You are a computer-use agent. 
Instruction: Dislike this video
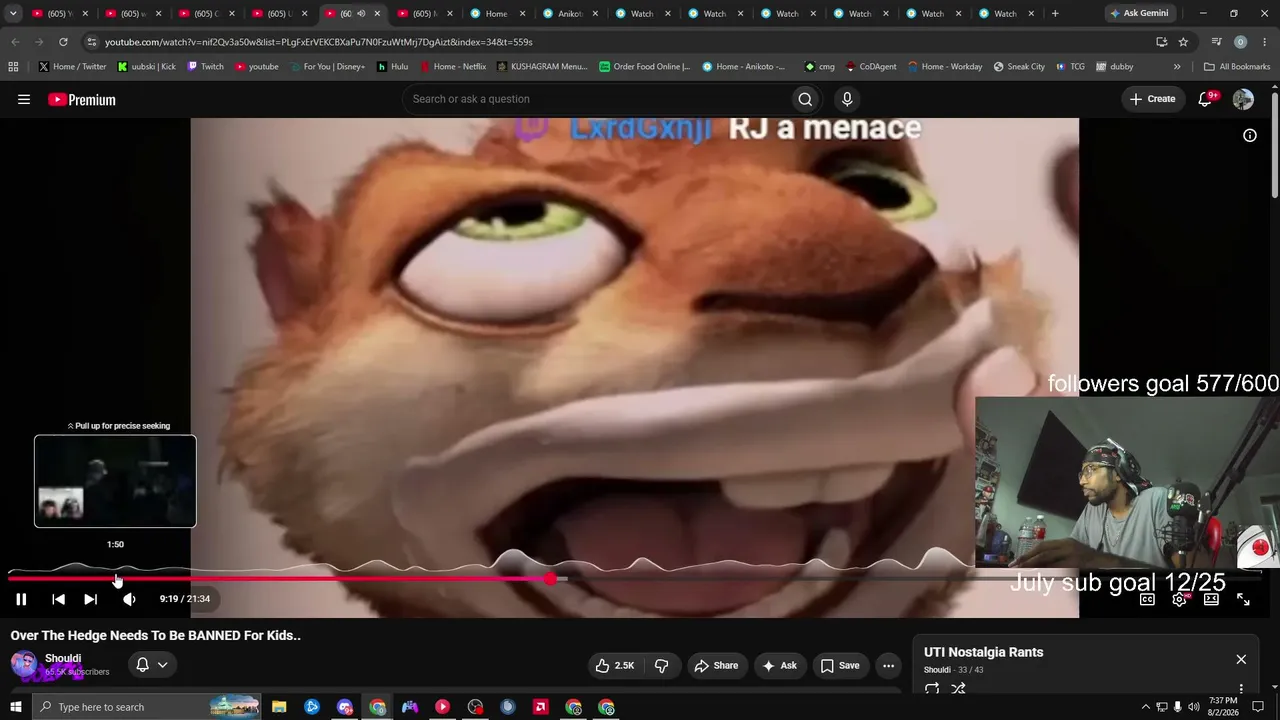point(661,665)
